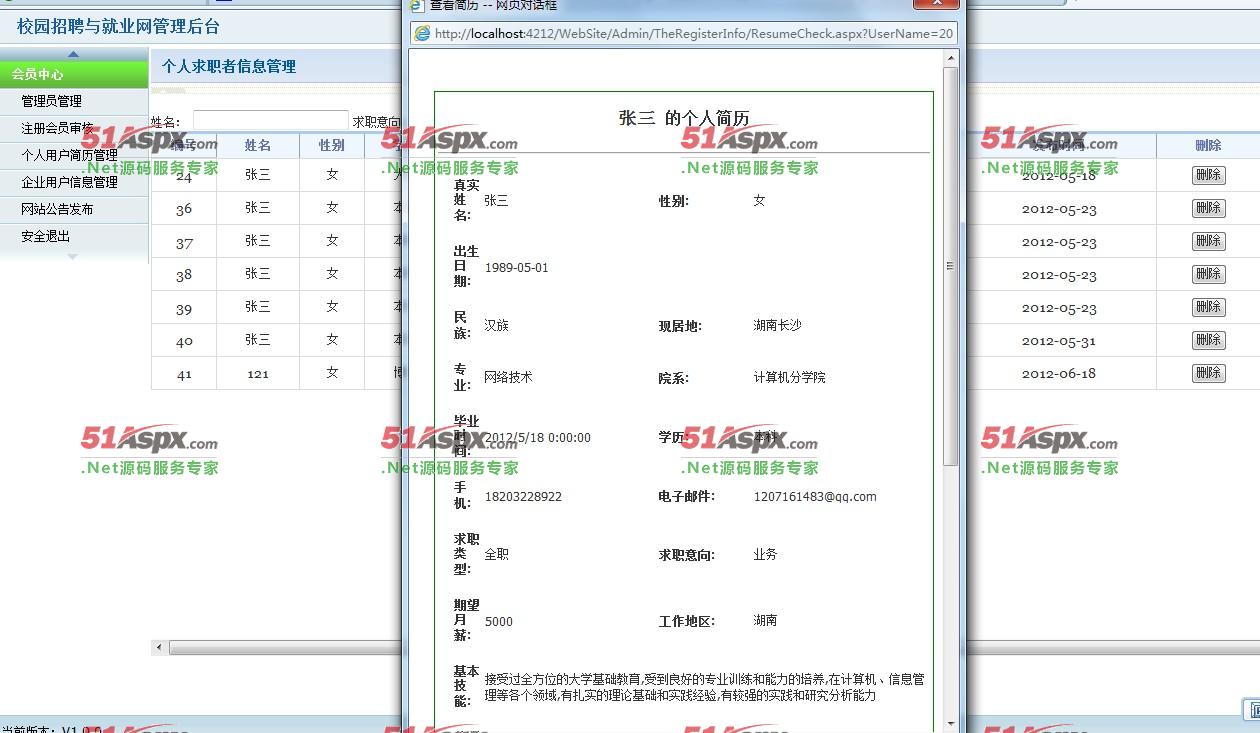
Task: Focus the 姓名 search input field
Action: [270, 121]
